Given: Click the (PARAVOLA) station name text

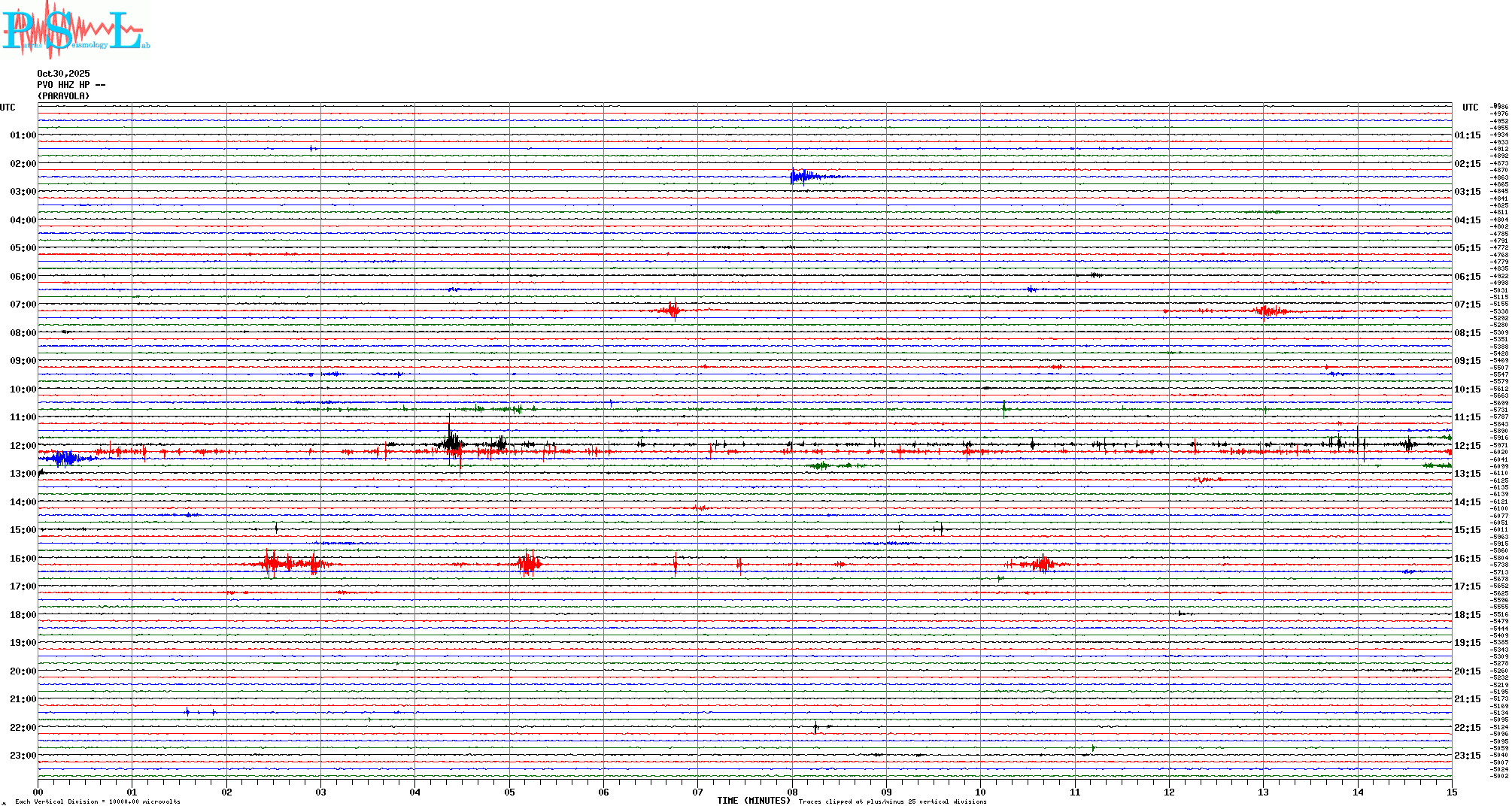Looking at the screenshot, I should (x=63, y=96).
